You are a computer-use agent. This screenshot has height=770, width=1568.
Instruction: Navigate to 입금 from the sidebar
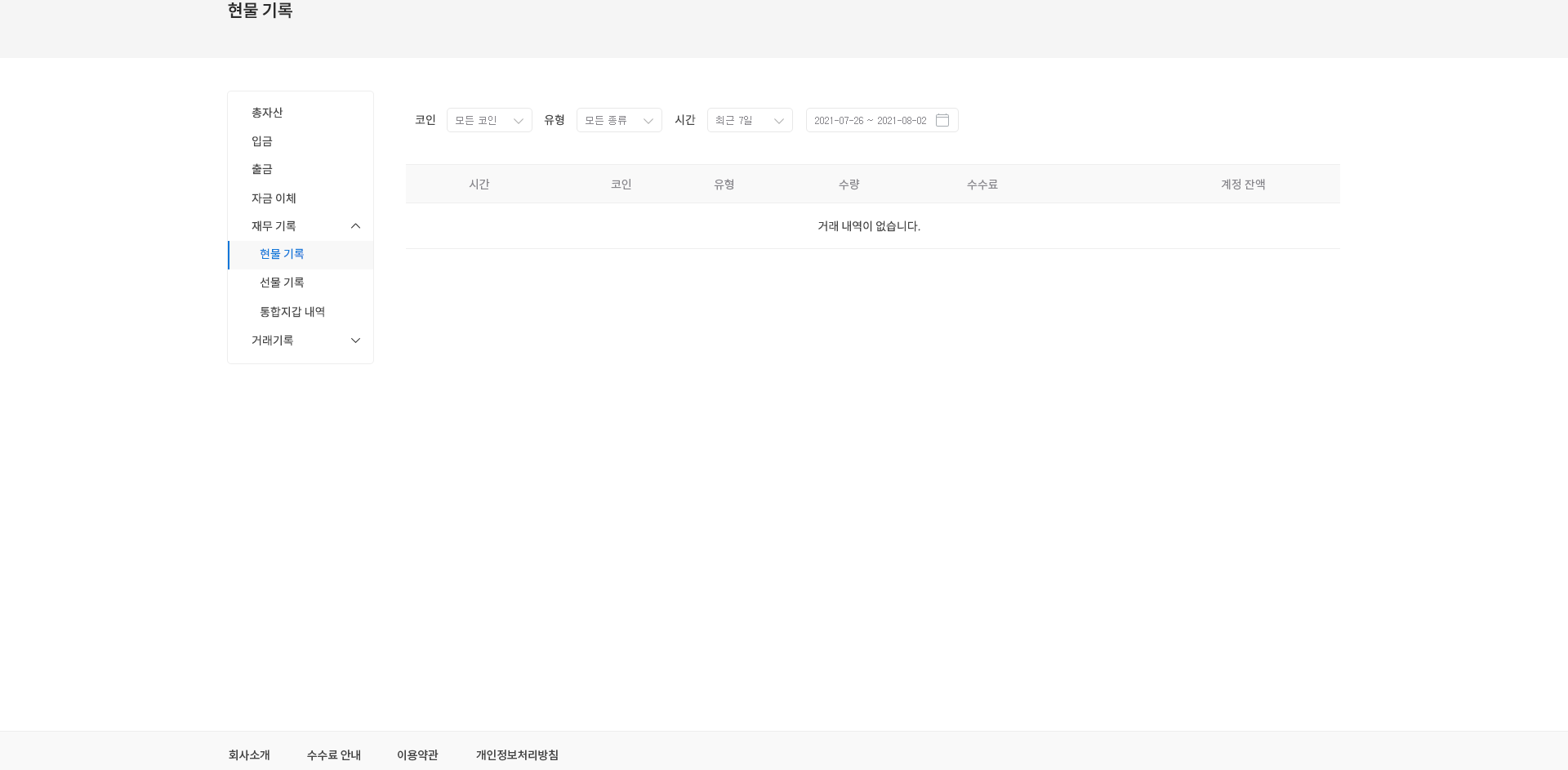(261, 140)
